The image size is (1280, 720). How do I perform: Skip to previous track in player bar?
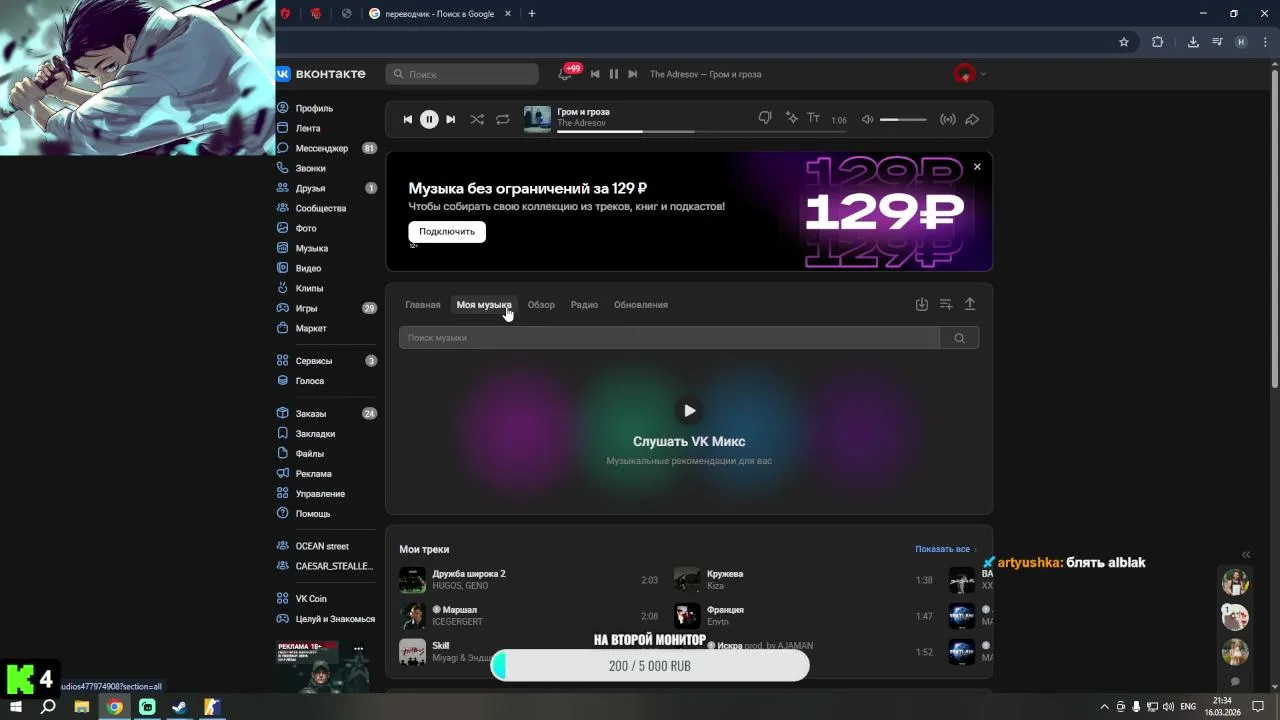[x=407, y=119]
